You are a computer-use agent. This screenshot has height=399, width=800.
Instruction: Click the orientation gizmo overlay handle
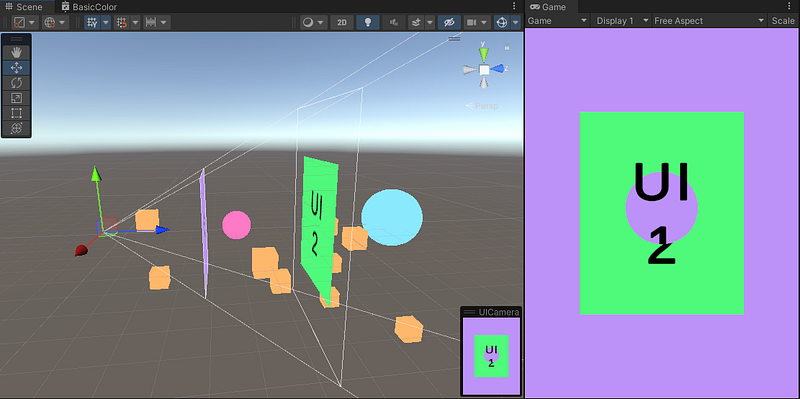point(454,39)
